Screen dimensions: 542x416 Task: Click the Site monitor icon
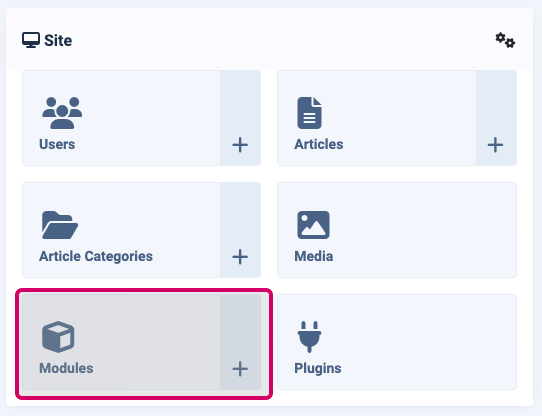click(x=31, y=40)
